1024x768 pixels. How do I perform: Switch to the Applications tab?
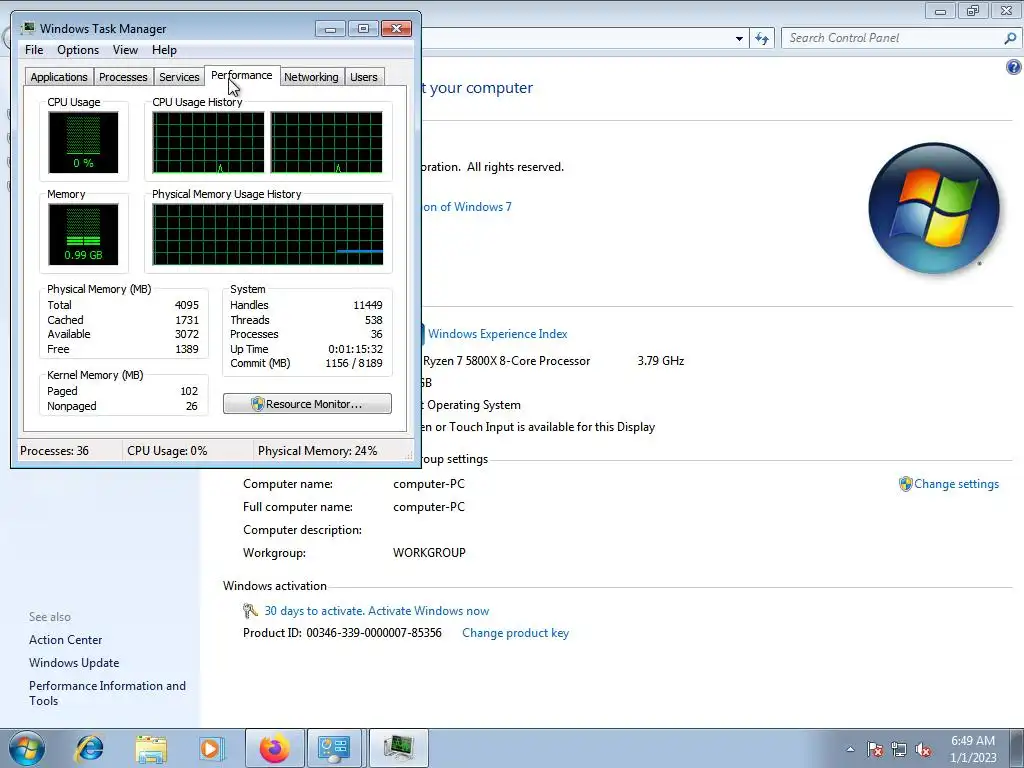59,77
